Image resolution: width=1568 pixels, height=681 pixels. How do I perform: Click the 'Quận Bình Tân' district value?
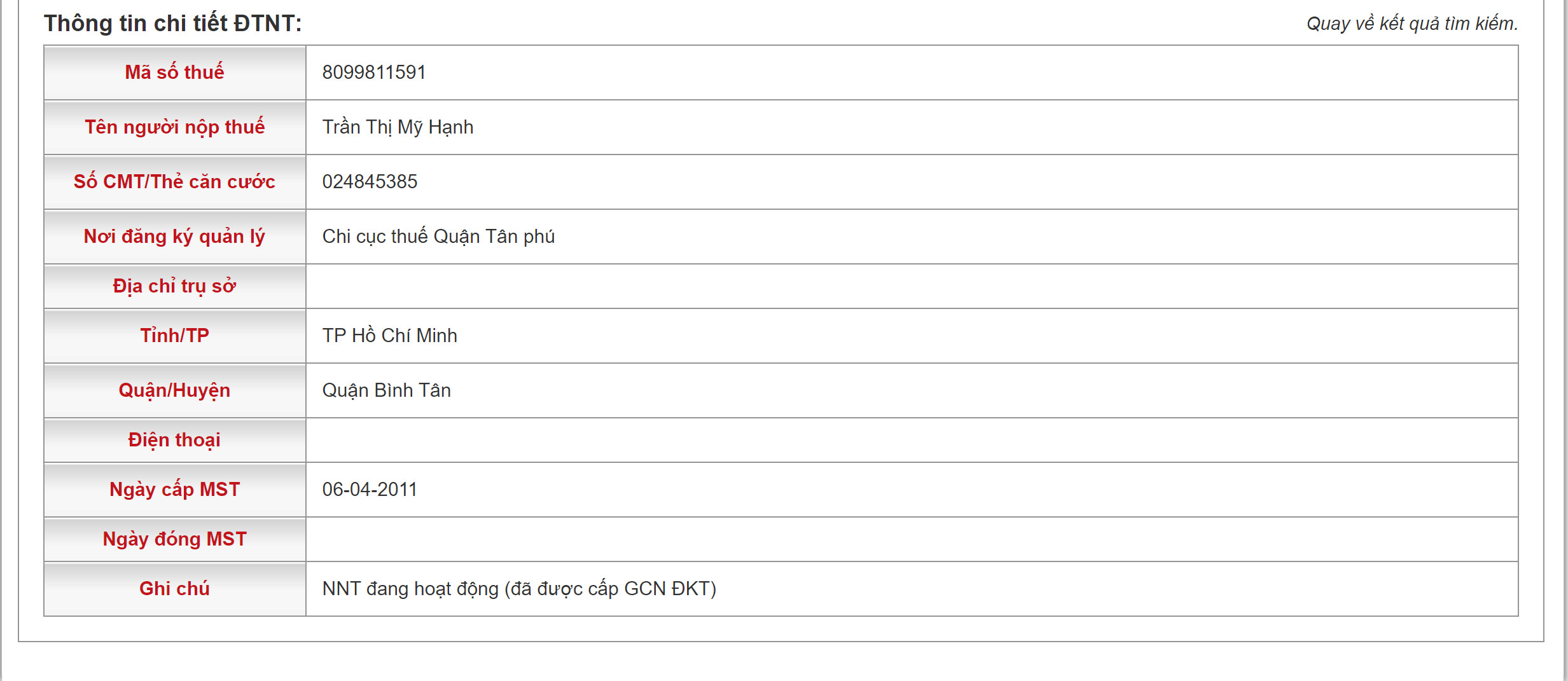click(x=386, y=390)
